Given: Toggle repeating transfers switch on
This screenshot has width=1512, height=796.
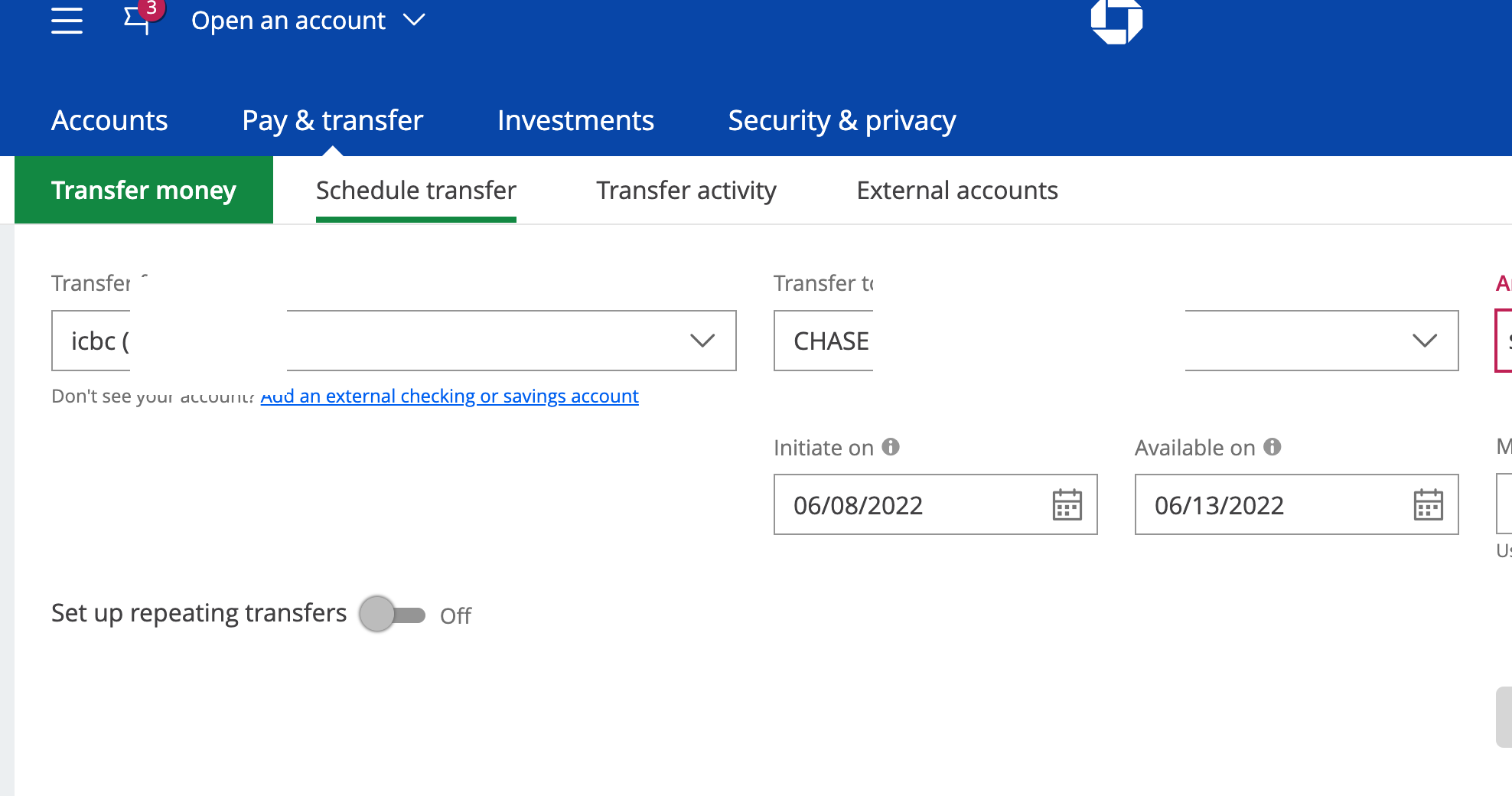Looking at the screenshot, I should pyautogui.click(x=392, y=615).
